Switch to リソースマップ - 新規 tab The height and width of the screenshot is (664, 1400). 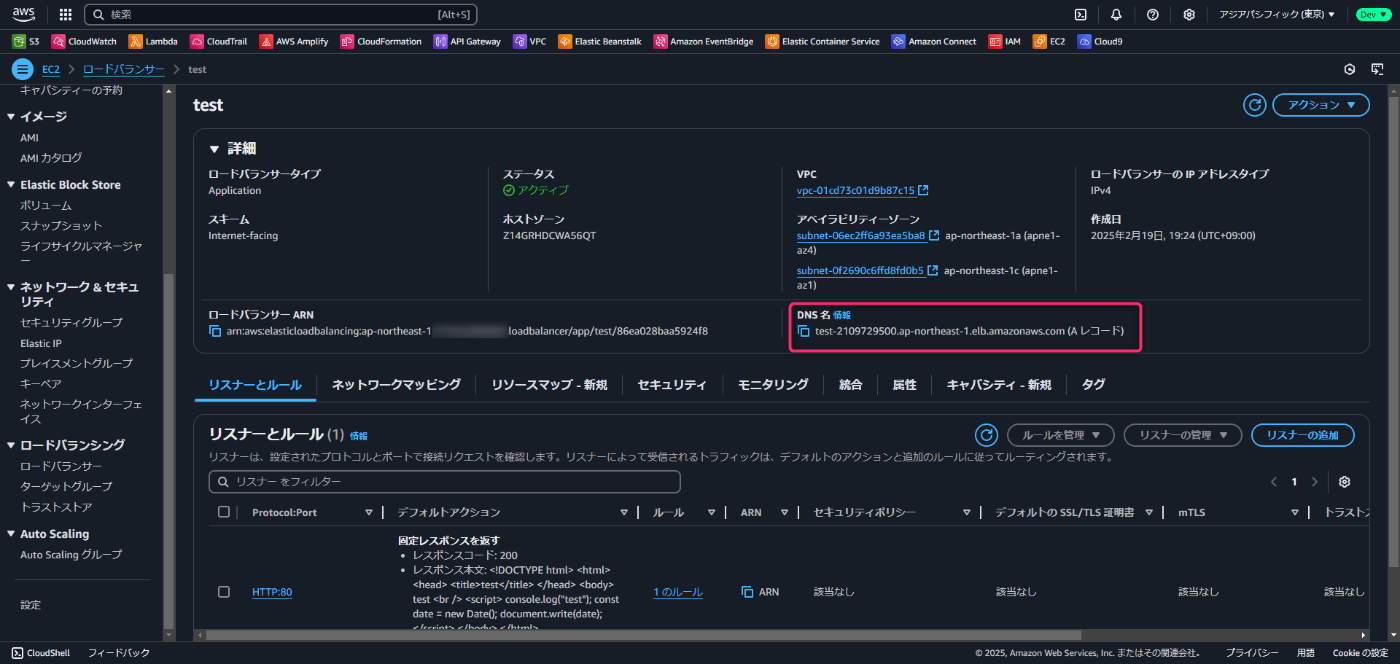[x=549, y=384]
